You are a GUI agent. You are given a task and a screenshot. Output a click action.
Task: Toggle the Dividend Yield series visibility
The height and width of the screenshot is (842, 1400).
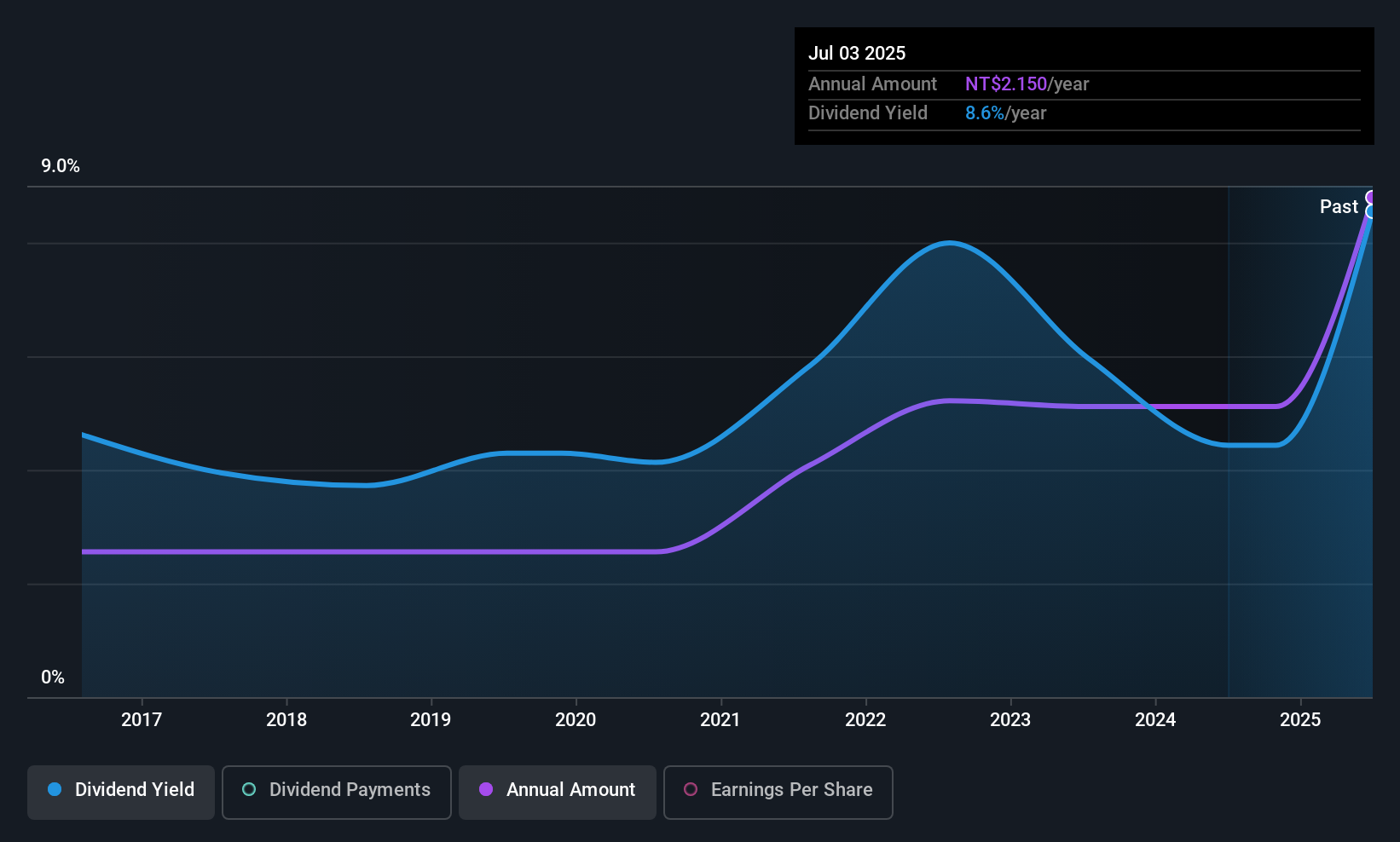(x=120, y=791)
